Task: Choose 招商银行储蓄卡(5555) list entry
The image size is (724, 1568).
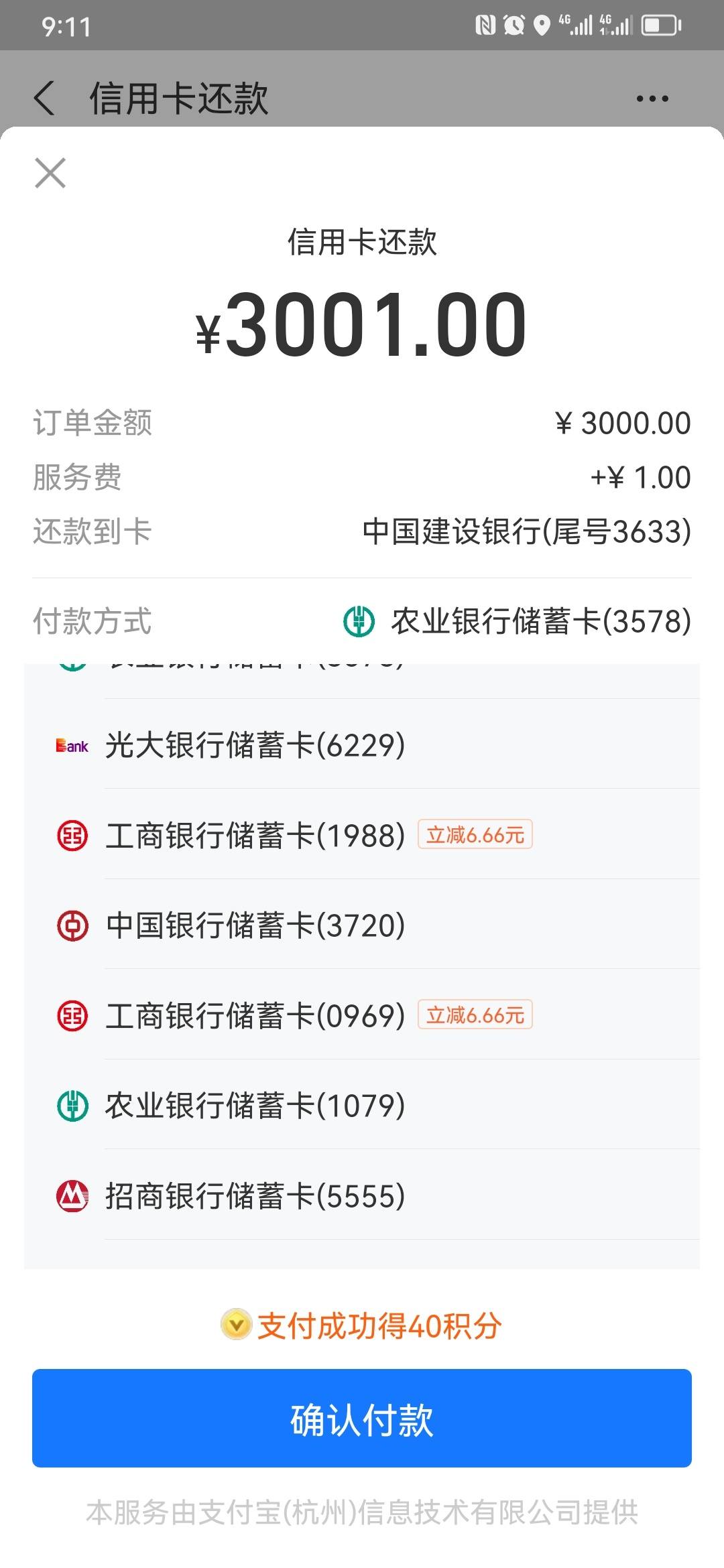Action: tap(362, 1196)
